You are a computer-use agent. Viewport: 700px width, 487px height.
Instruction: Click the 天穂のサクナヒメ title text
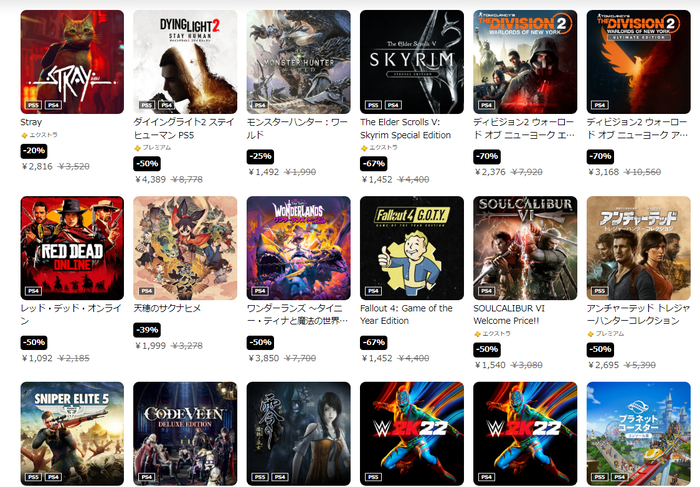pyautogui.click(x=167, y=308)
